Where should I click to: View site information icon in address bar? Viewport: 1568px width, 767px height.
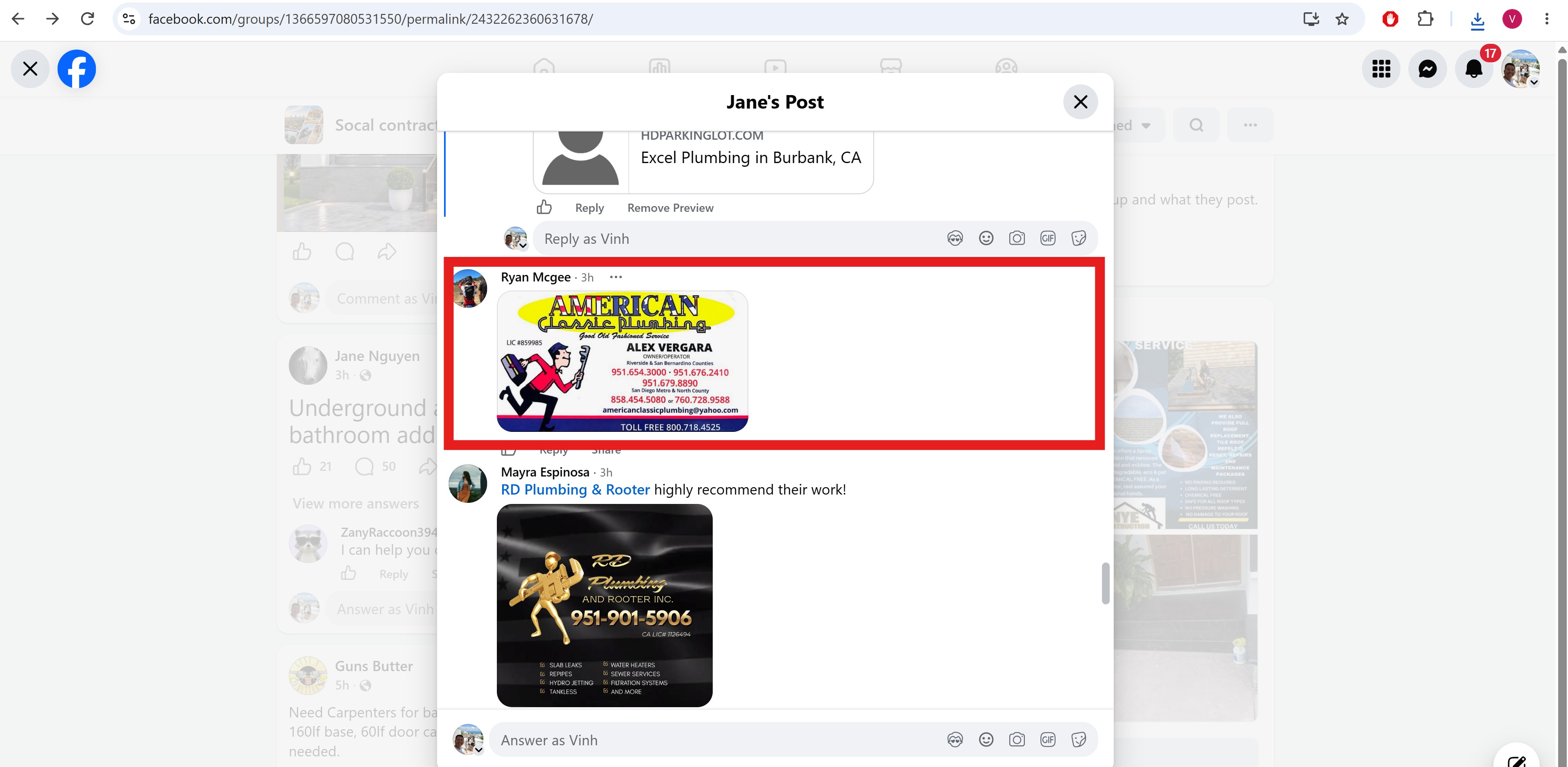pyautogui.click(x=129, y=19)
